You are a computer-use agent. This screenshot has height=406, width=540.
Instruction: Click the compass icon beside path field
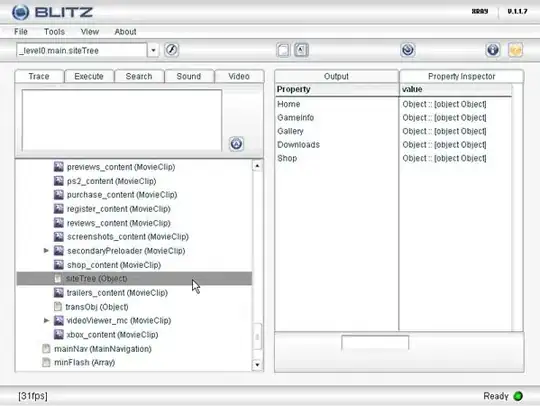click(x=171, y=50)
